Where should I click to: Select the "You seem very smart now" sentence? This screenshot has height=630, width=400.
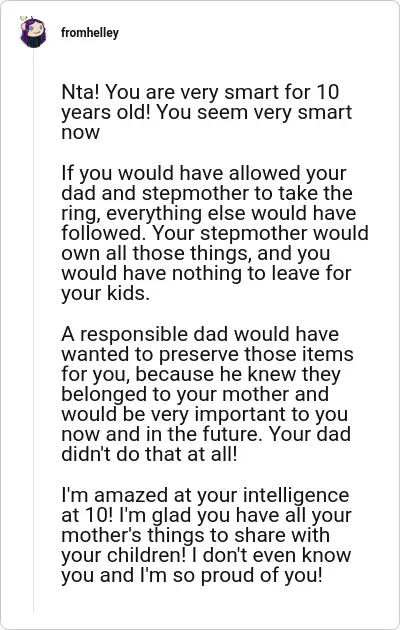[206, 122]
